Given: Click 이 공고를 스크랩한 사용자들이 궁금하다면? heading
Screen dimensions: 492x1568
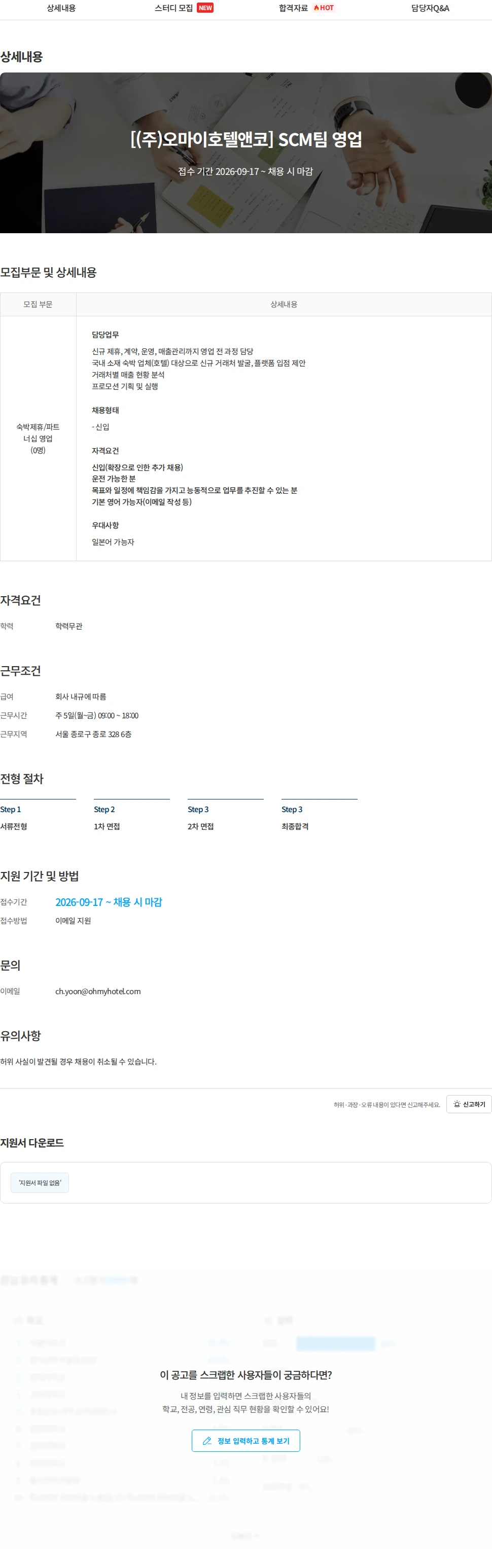Looking at the screenshot, I should [x=245, y=1374].
